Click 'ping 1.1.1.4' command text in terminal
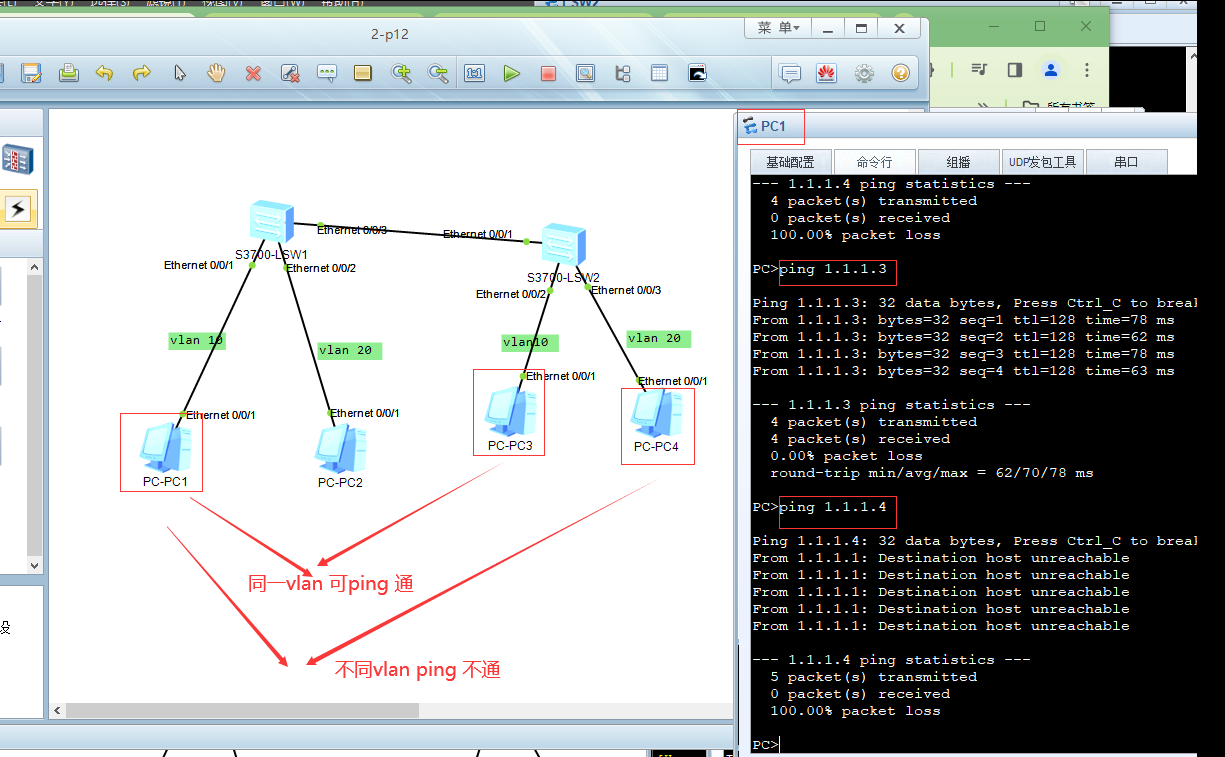 pyautogui.click(x=833, y=507)
